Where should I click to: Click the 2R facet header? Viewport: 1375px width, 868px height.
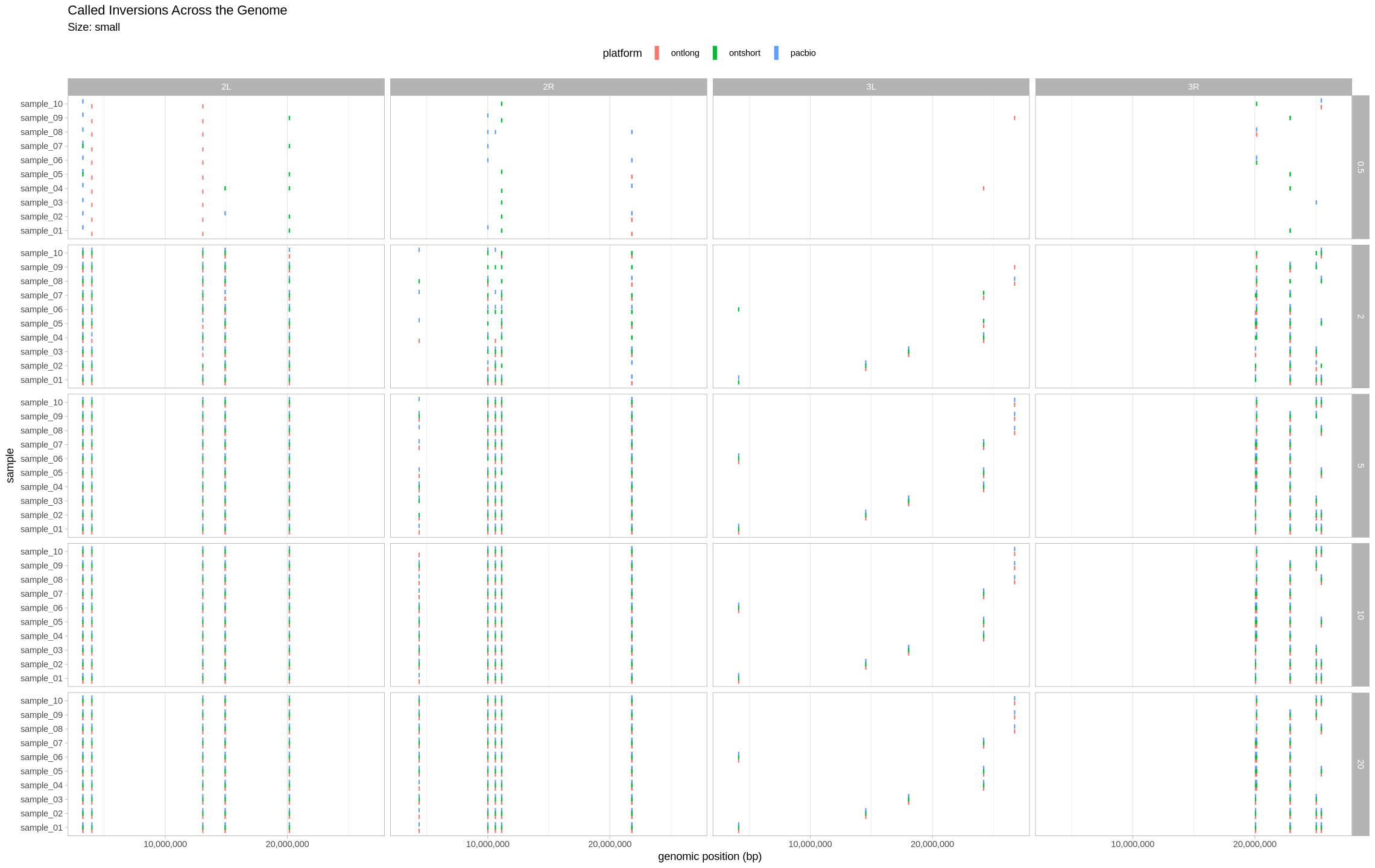pyautogui.click(x=548, y=87)
